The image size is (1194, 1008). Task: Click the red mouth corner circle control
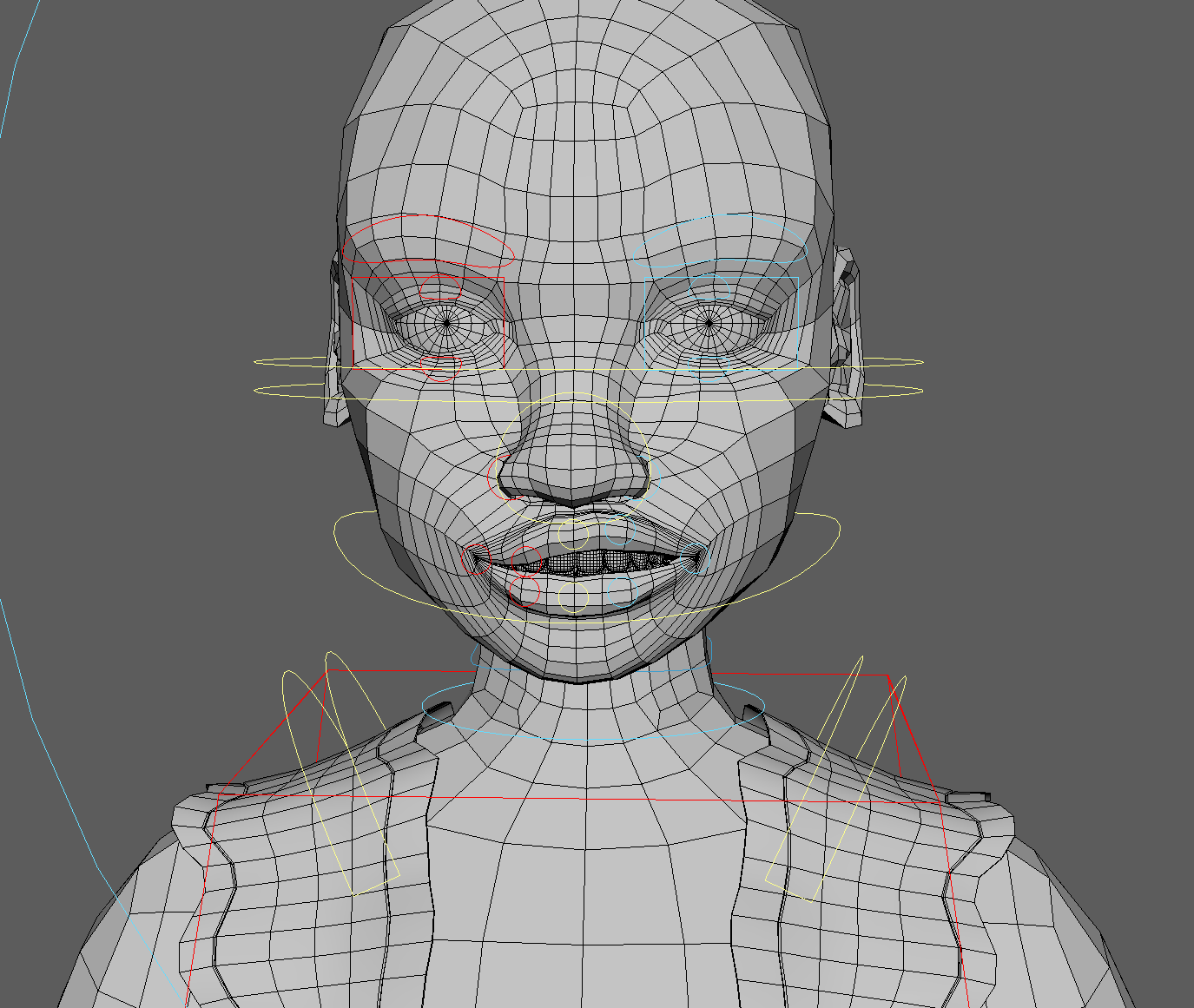(x=477, y=560)
